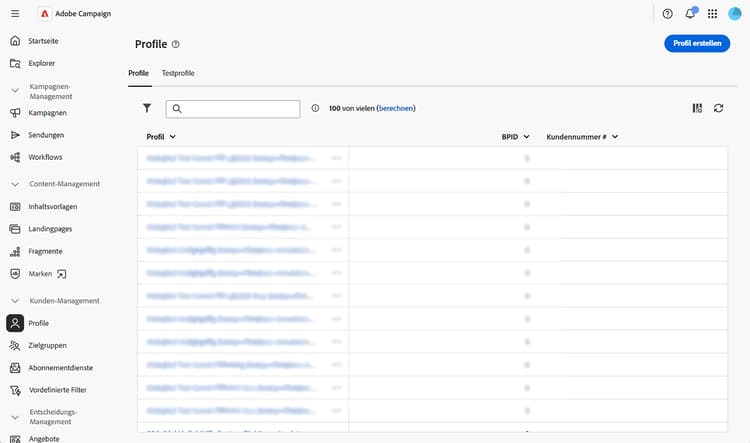Click the Adobe Campaign logo
750x443 pixels.
point(44,14)
